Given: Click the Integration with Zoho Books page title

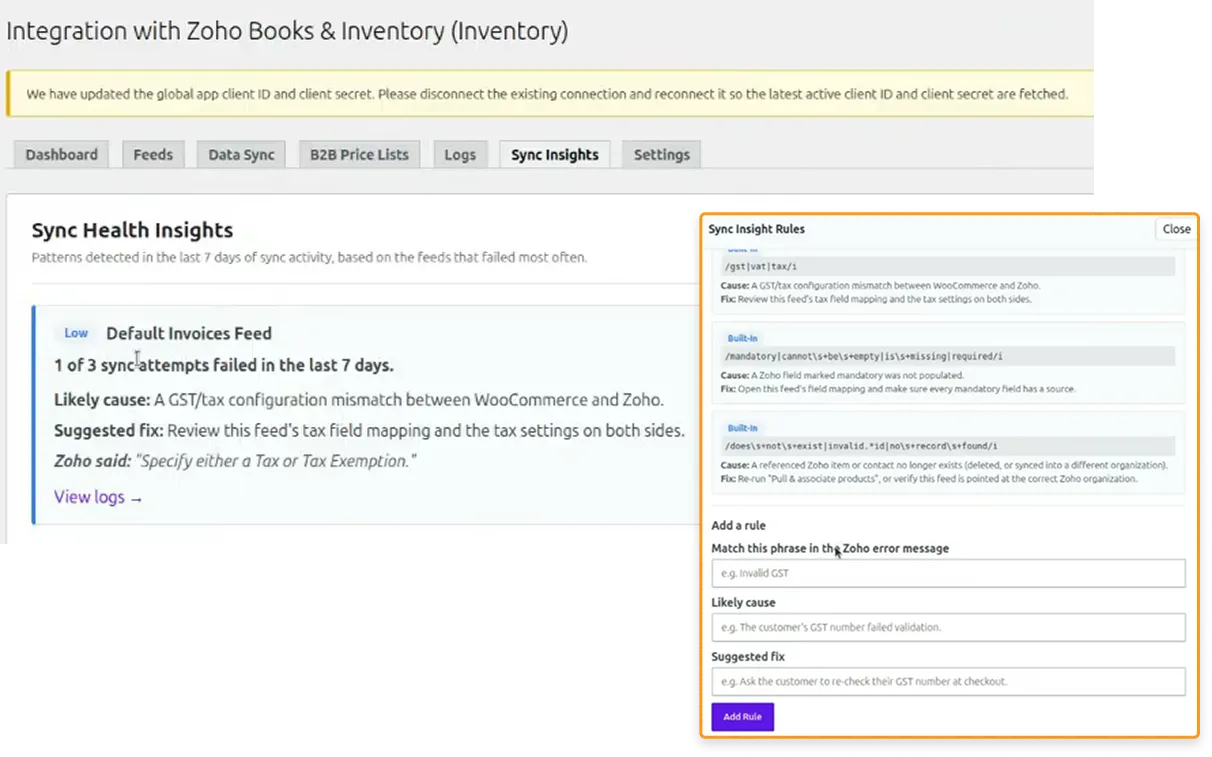Looking at the screenshot, I should click(287, 31).
